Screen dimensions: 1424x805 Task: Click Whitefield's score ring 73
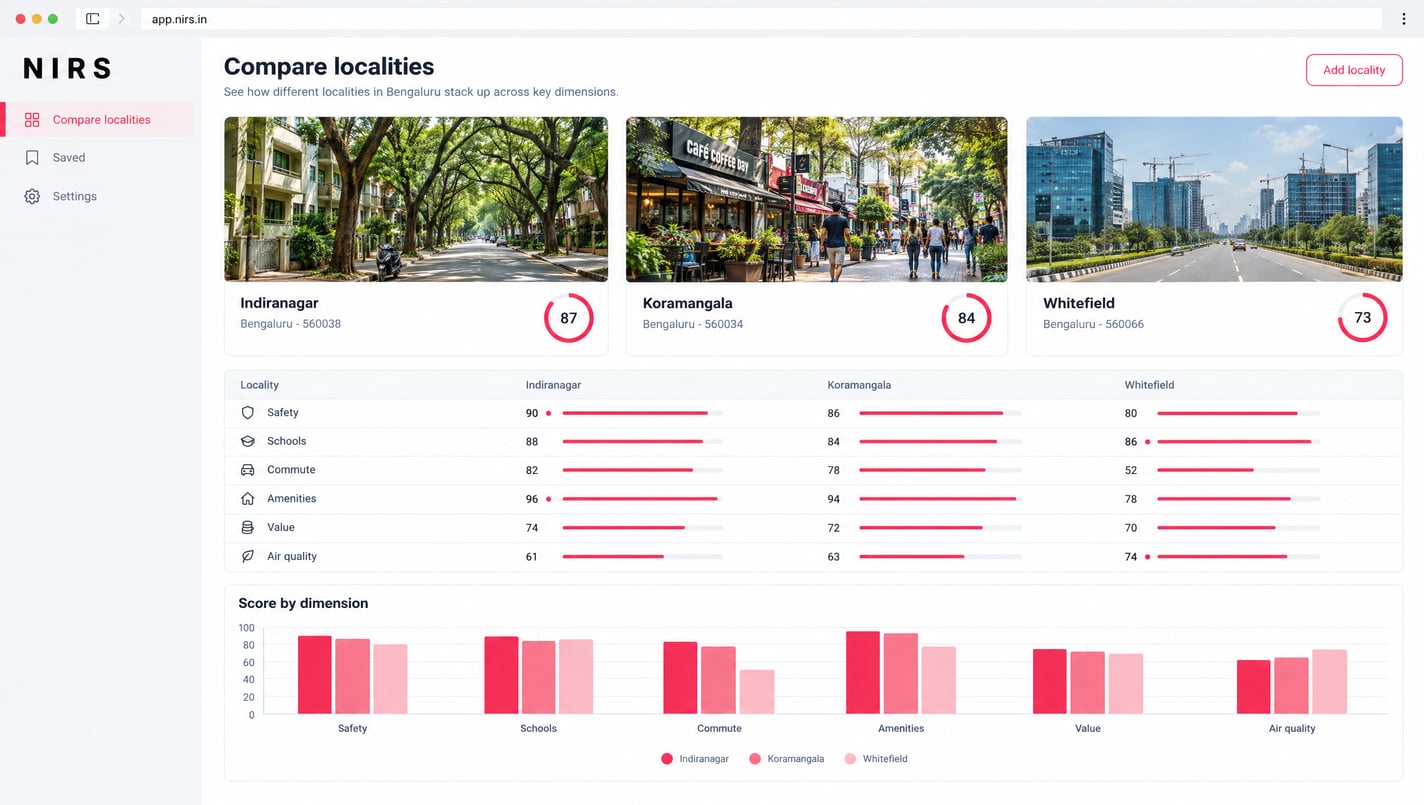1362,318
